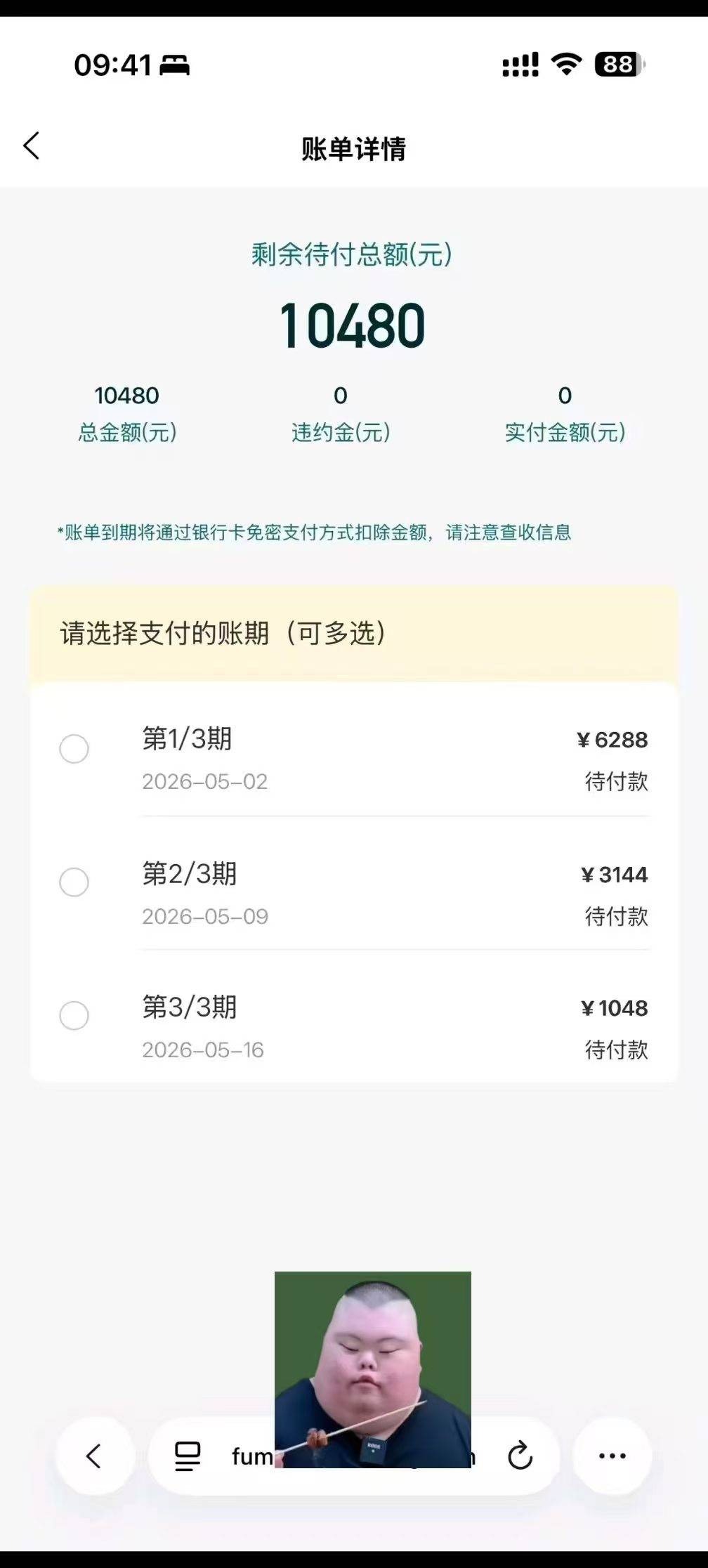Screen dimensions: 708x1568
Task: Tap the reload page icon
Action: (x=520, y=1456)
